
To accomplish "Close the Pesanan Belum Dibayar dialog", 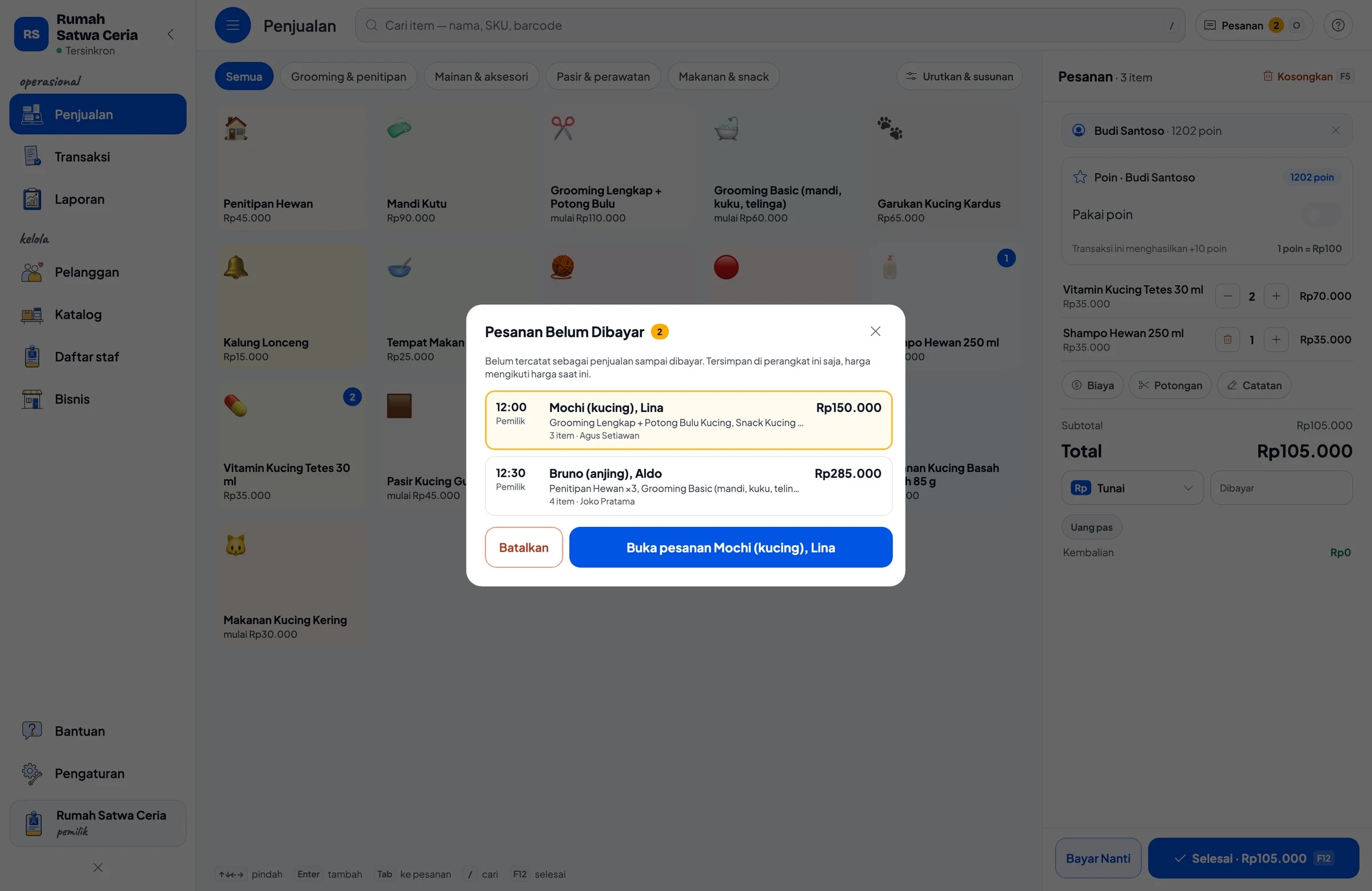I will (875, 331).
